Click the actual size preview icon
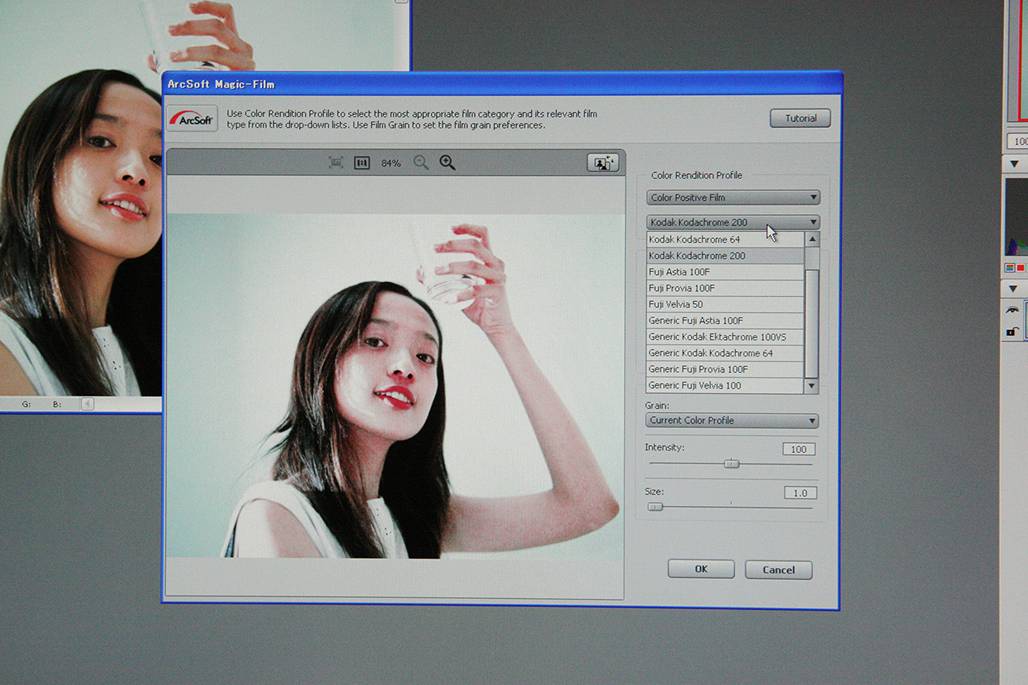 (x=362, y=163)
